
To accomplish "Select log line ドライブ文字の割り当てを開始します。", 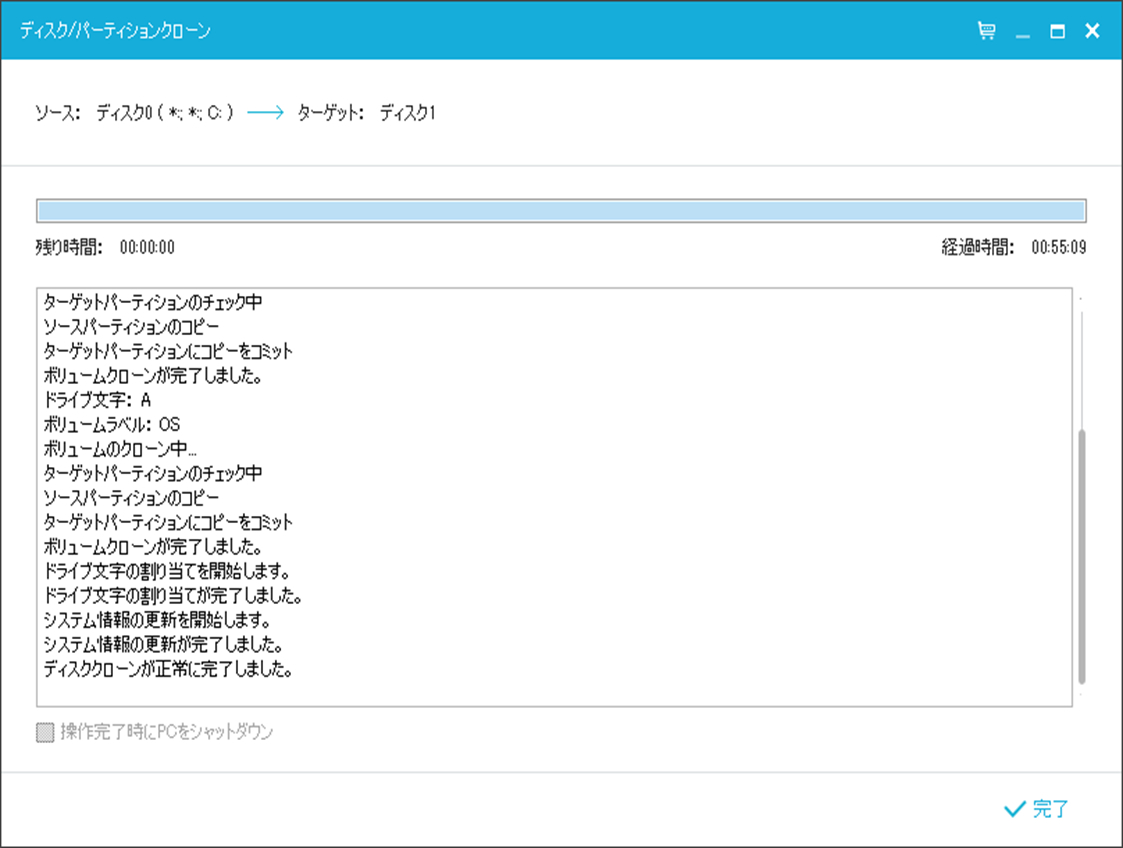I will coord(167,571).
